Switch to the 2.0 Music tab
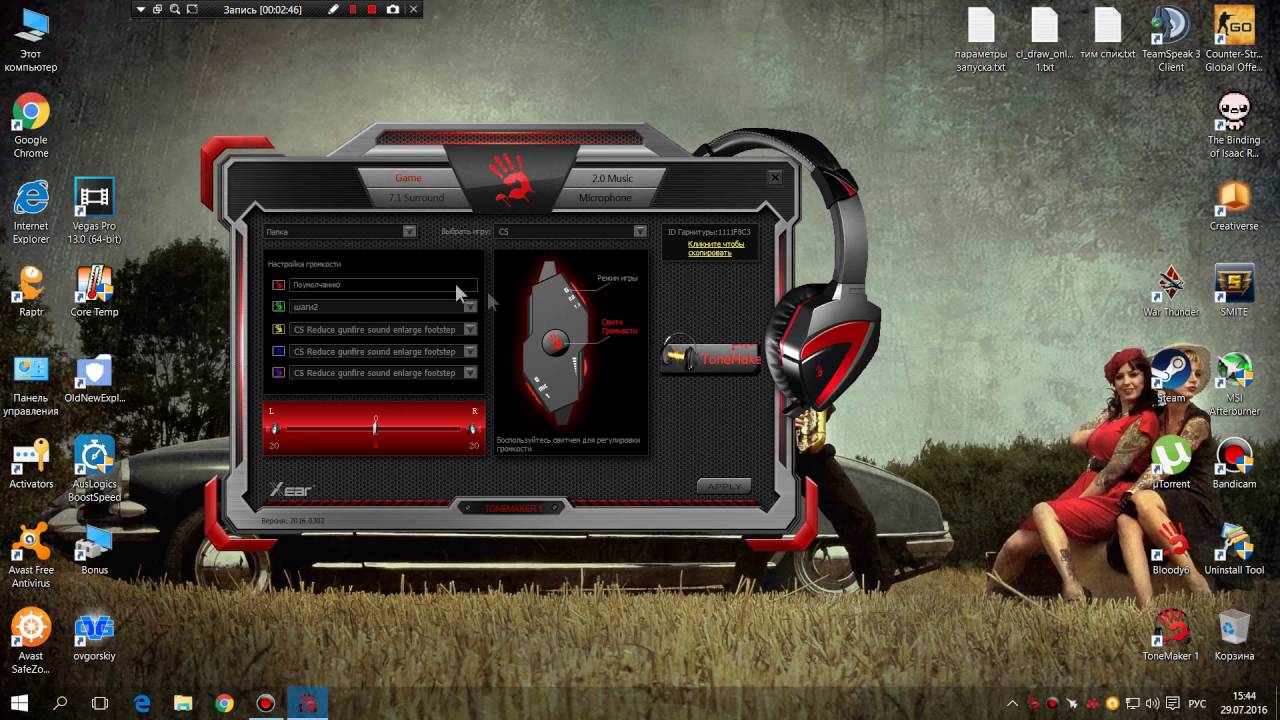 click(612, 178)
